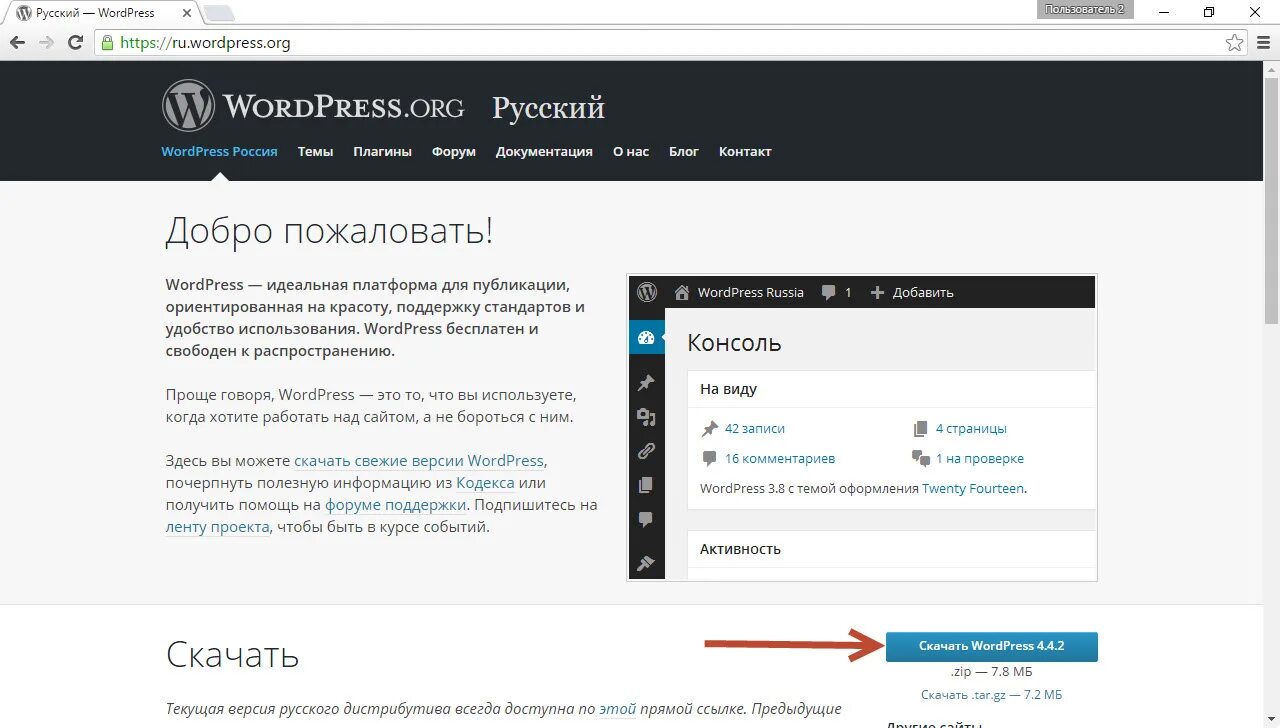Click the Скачать section heading
Viewport: 1280px width, 728px height.
pyautogui.click(x=233, y=654)
